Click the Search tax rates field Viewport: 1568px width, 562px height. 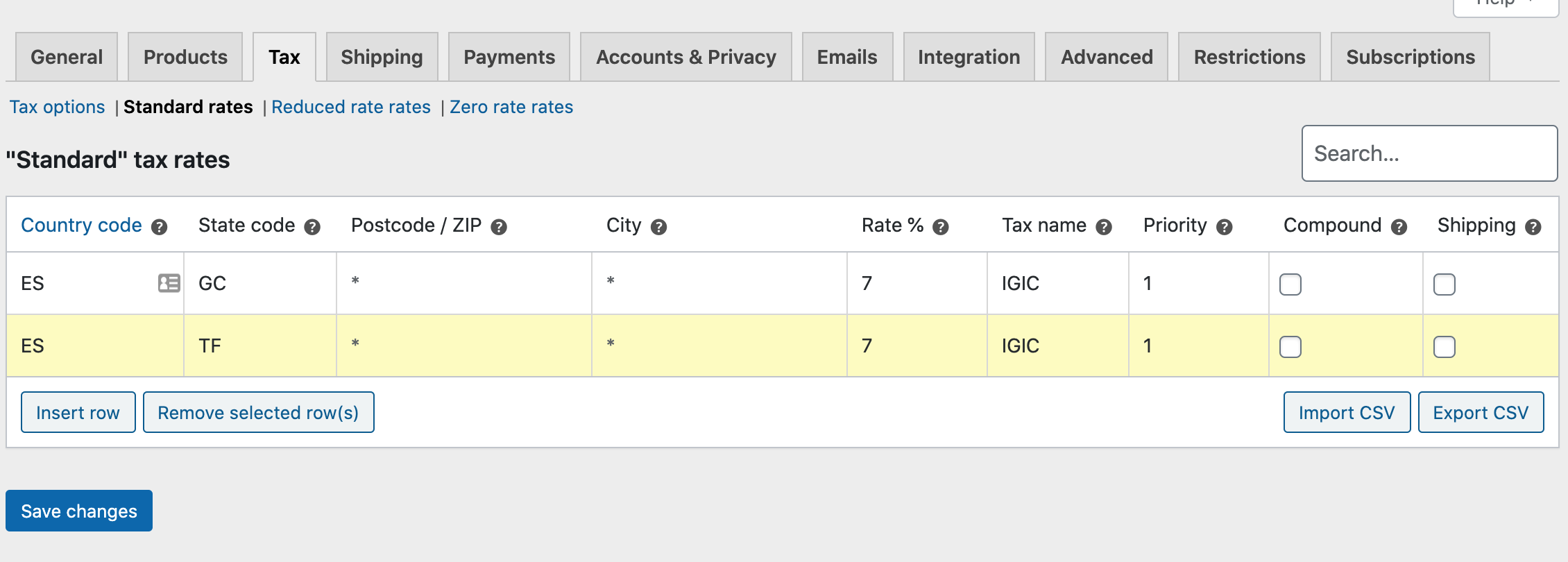point(1429,153)
